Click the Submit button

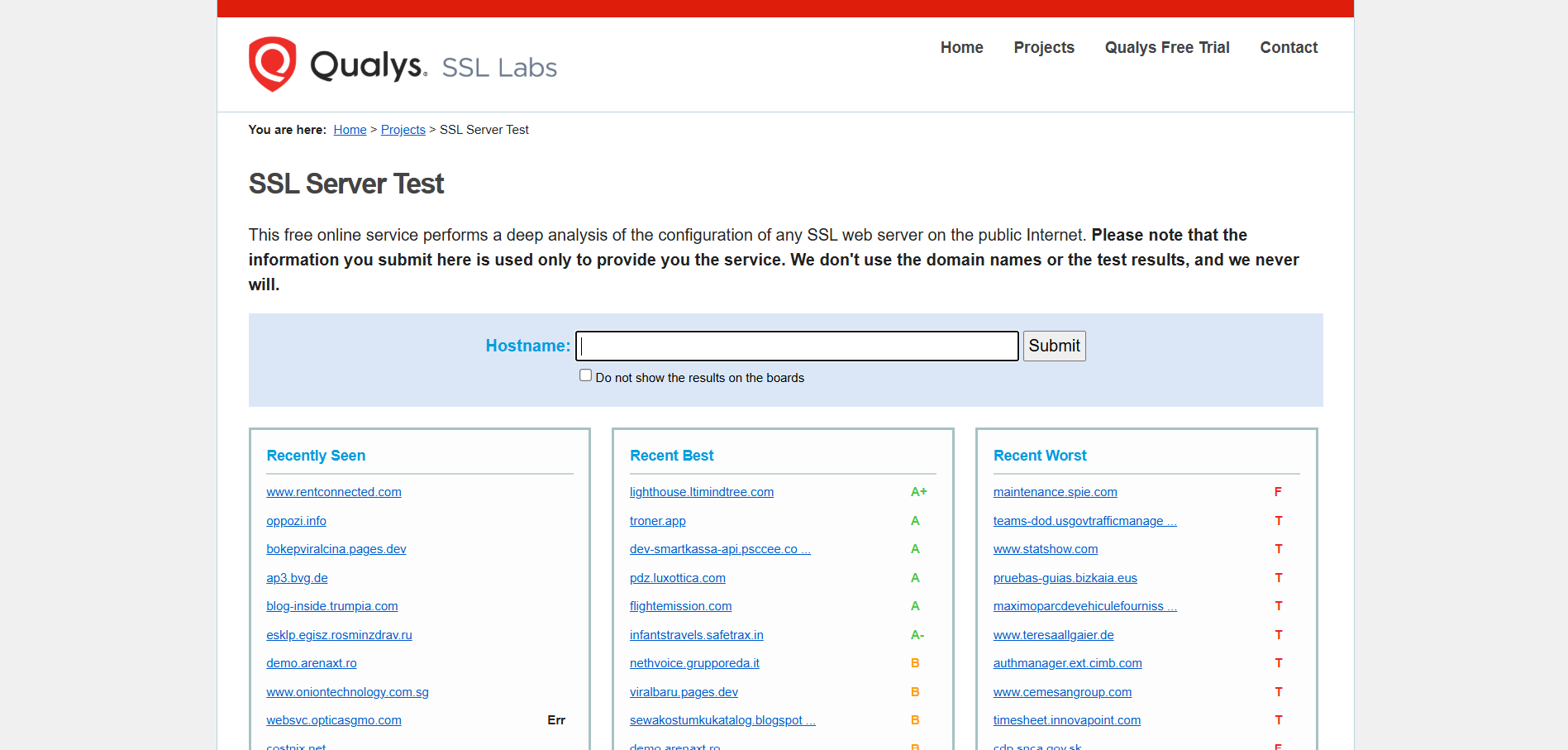tap(1054, 346)
